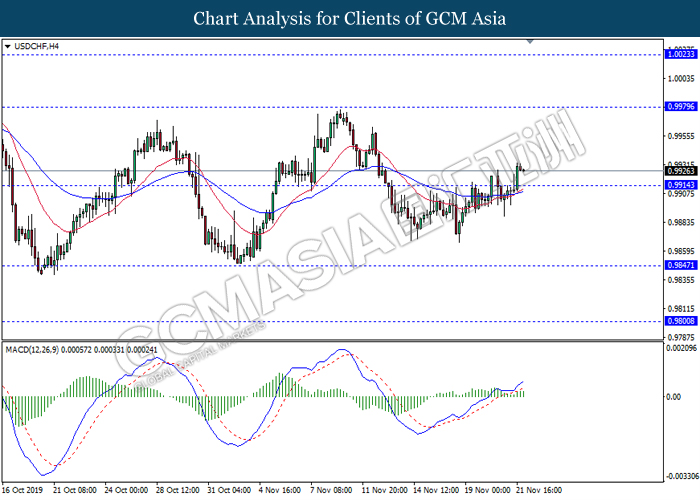Click the MACD scale value 0.002096
The image size is (700, 500).
pyautogui.click(x=681, y=348)
